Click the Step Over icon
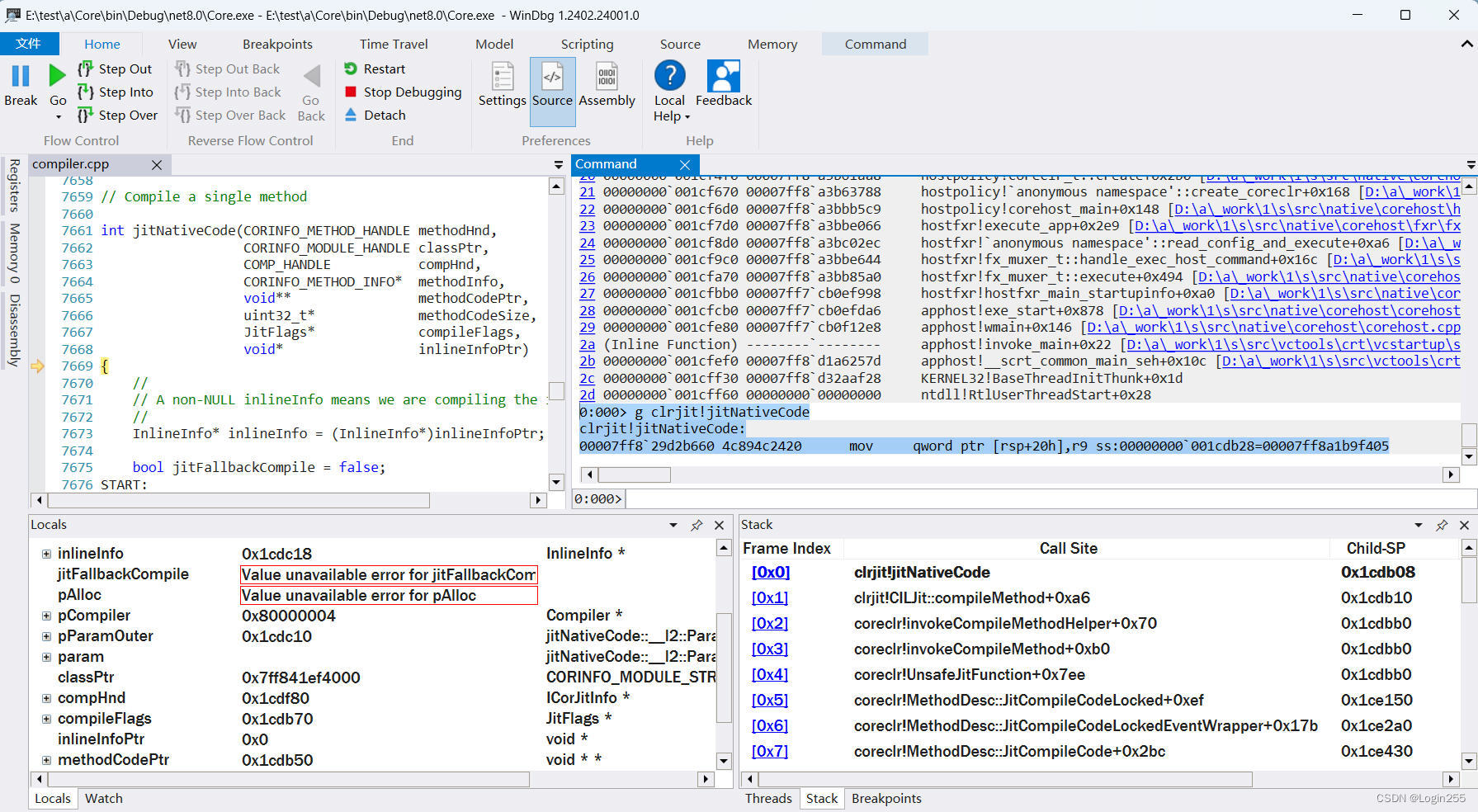1478x812 pixels. pos(85,116)
